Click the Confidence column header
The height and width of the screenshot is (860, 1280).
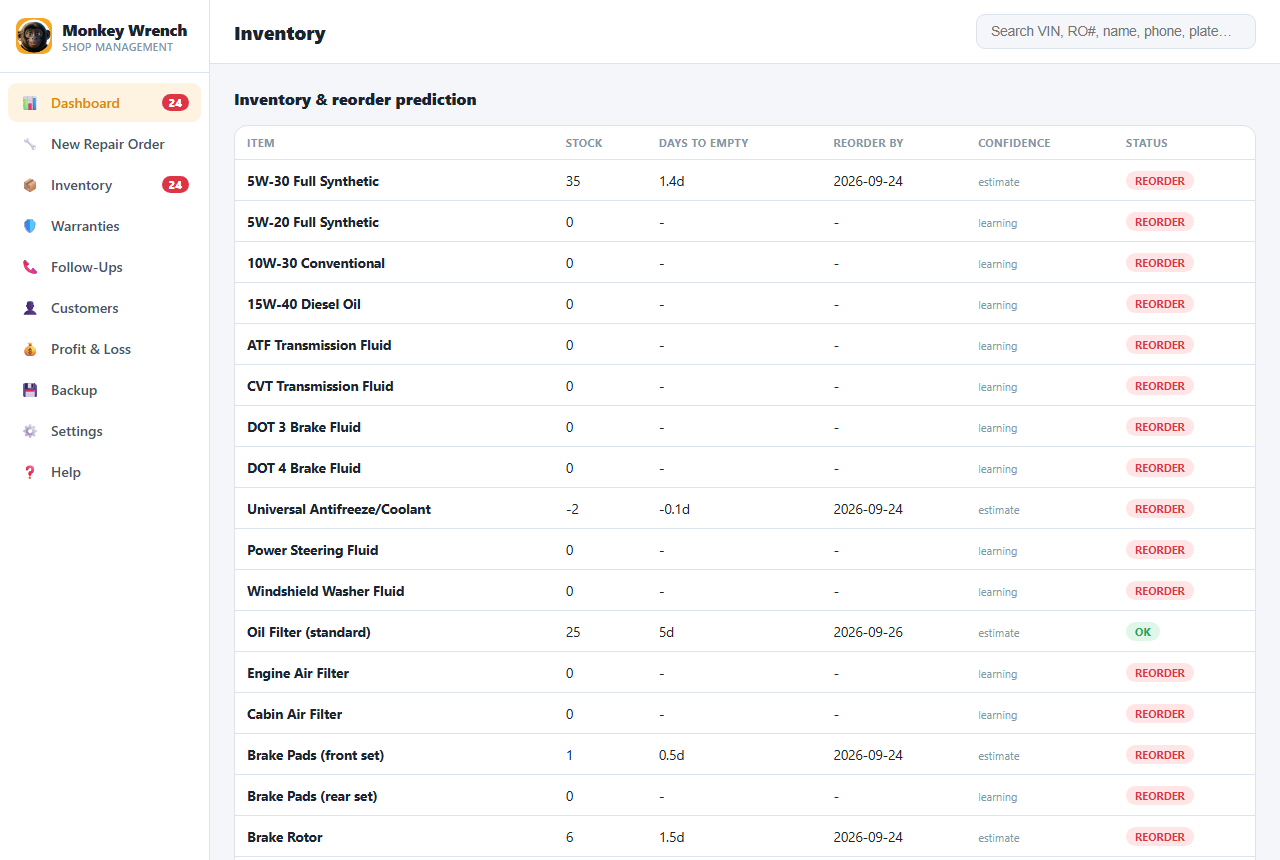pos(1014,143)
